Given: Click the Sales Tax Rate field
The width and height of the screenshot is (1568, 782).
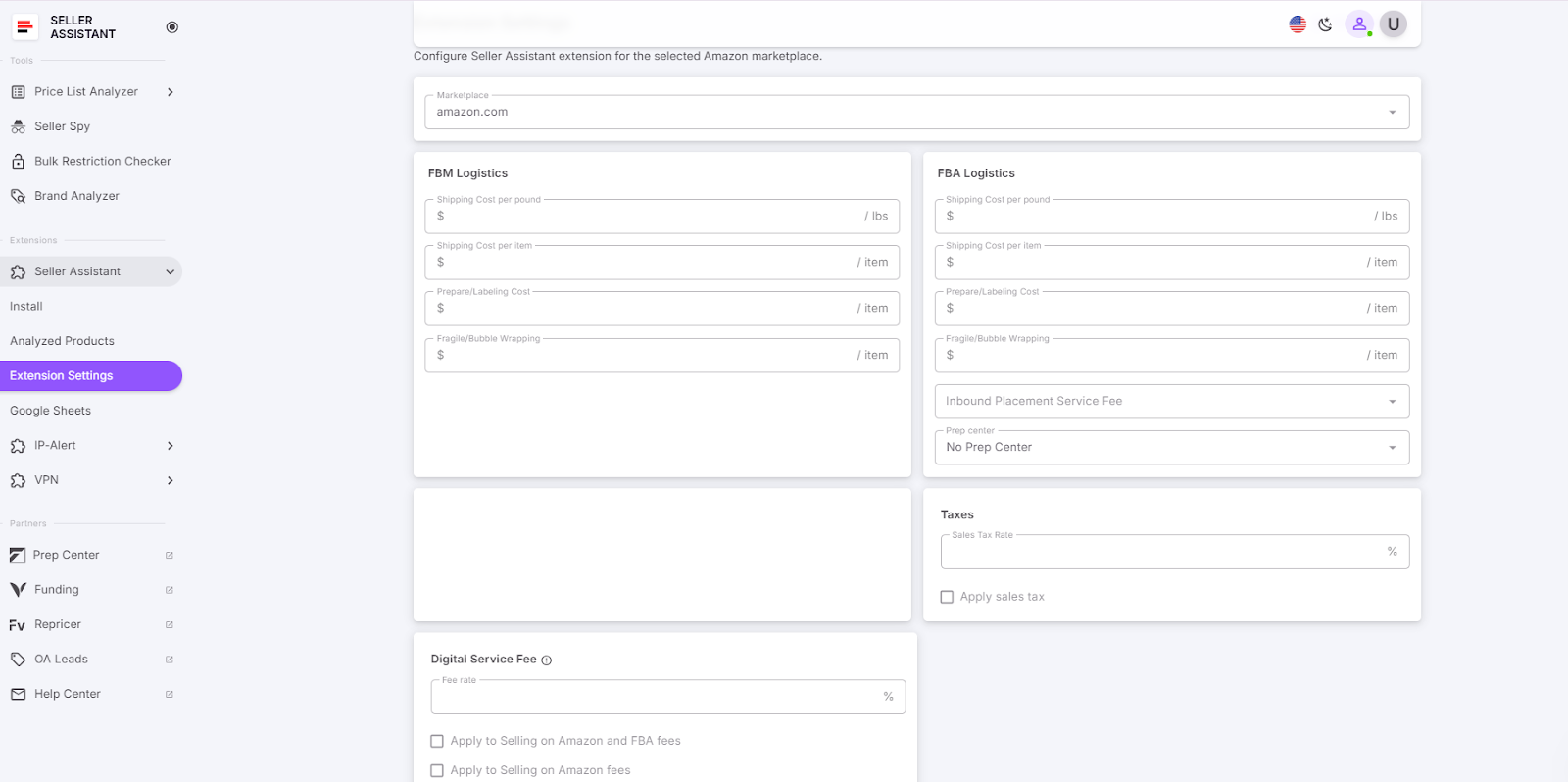Looking at the screenshot, I should tap(1175, 552).
